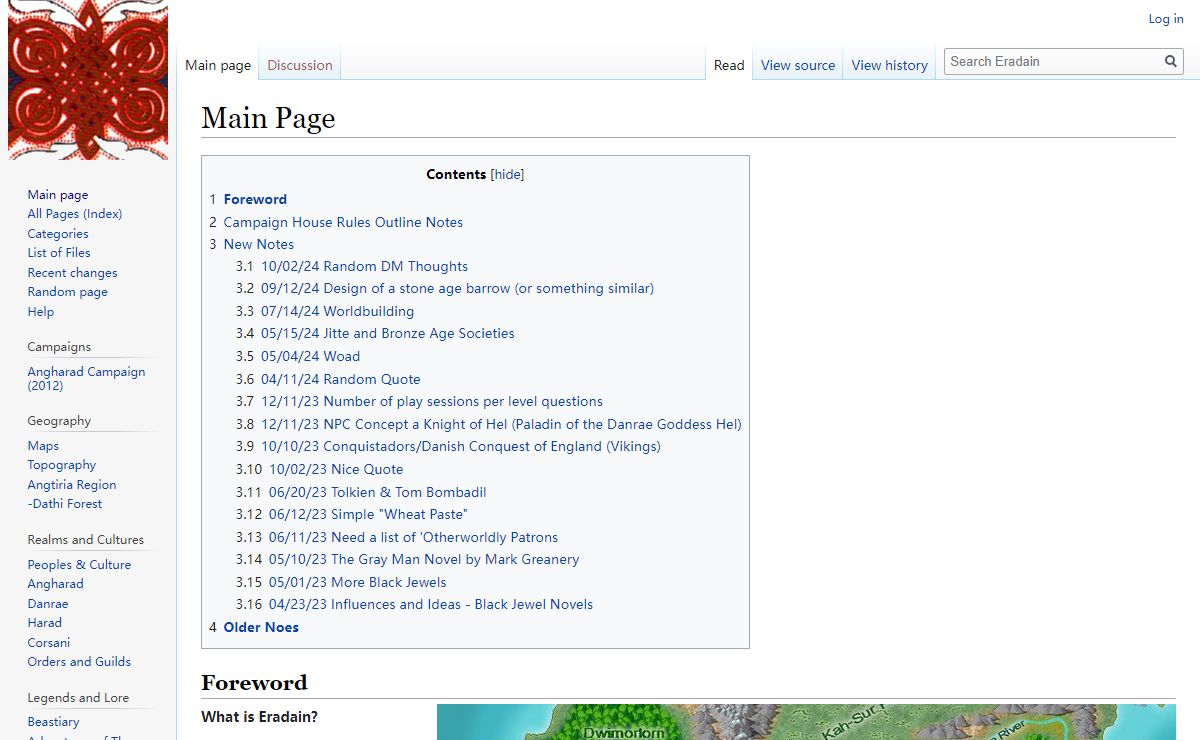
Task: Click the search magnifier icon
Action: pyautogui.click(x=1171, y=61)
